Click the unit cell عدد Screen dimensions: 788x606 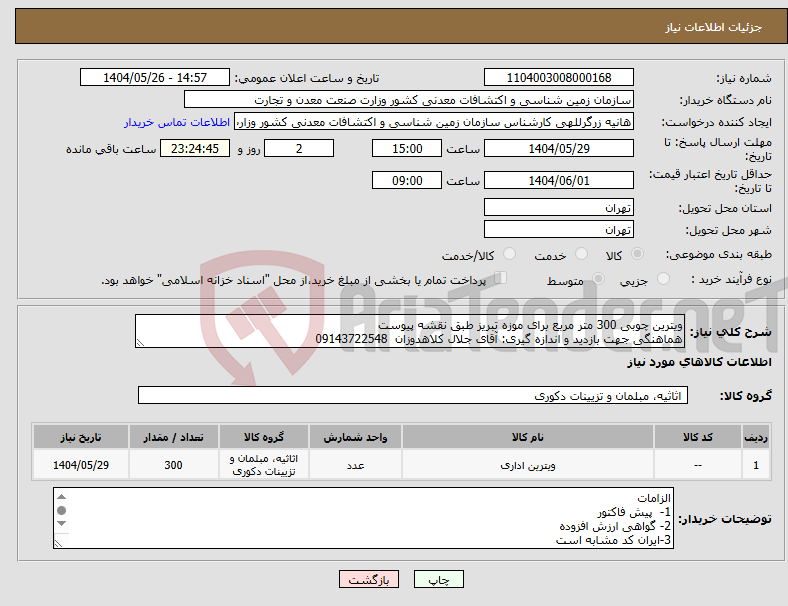point(355,465)
